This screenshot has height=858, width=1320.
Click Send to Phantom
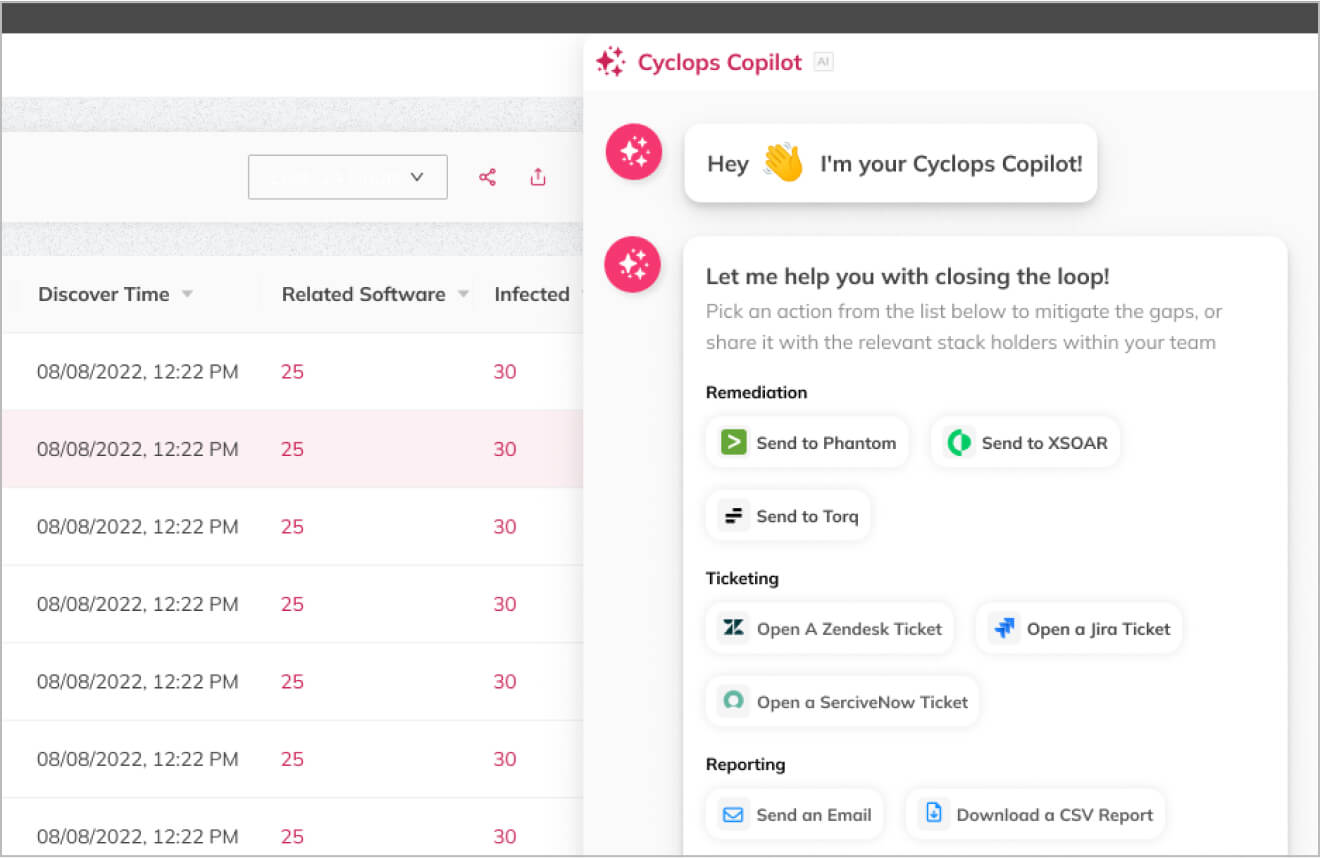pos(807,441)
